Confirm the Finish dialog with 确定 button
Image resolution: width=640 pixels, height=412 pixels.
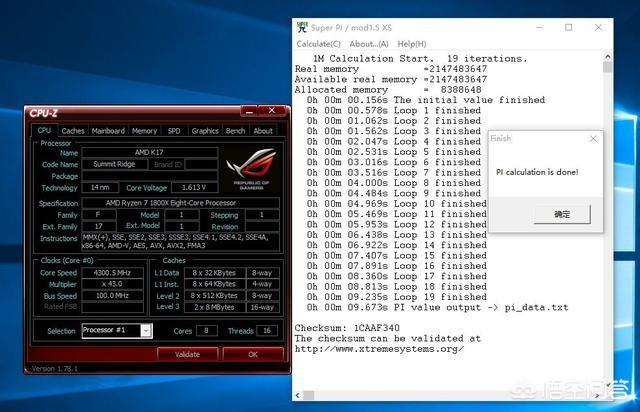coord(562,214)
